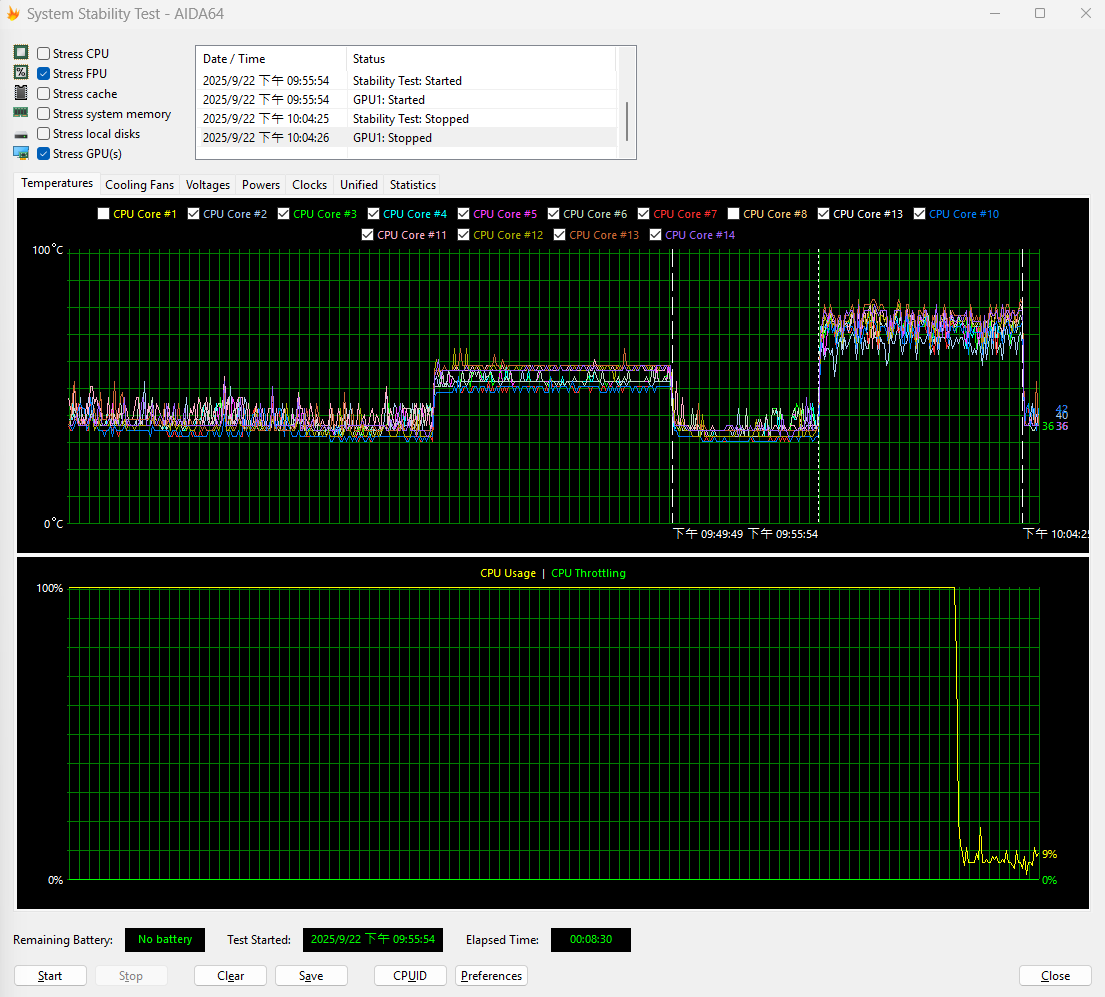Viewport: 1105px width, 997px height.
Task: Click the RAM module icon beside Stress system memory
Action: coord(20,113)
